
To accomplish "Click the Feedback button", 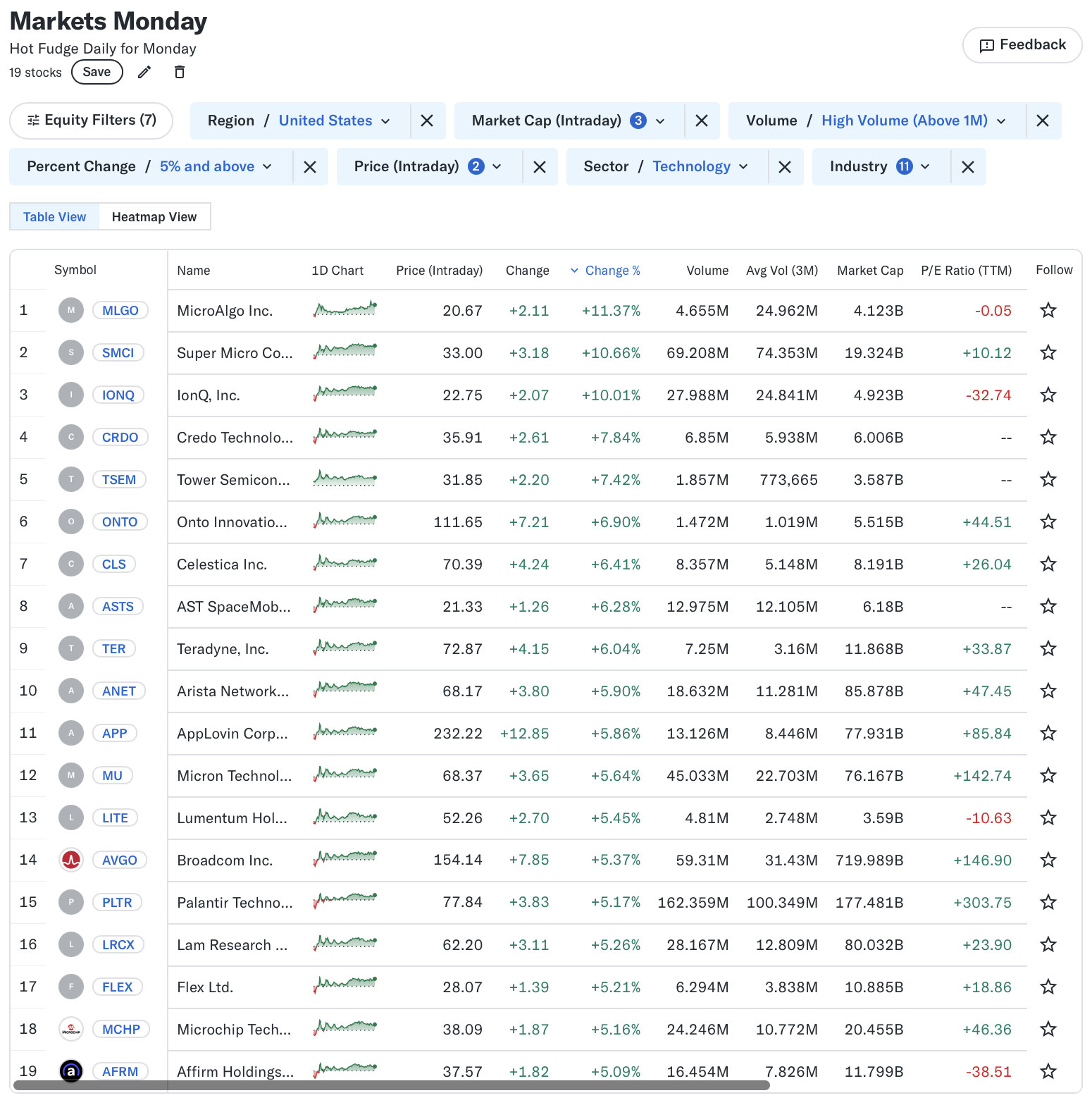I will click(x=1022, y=45).
